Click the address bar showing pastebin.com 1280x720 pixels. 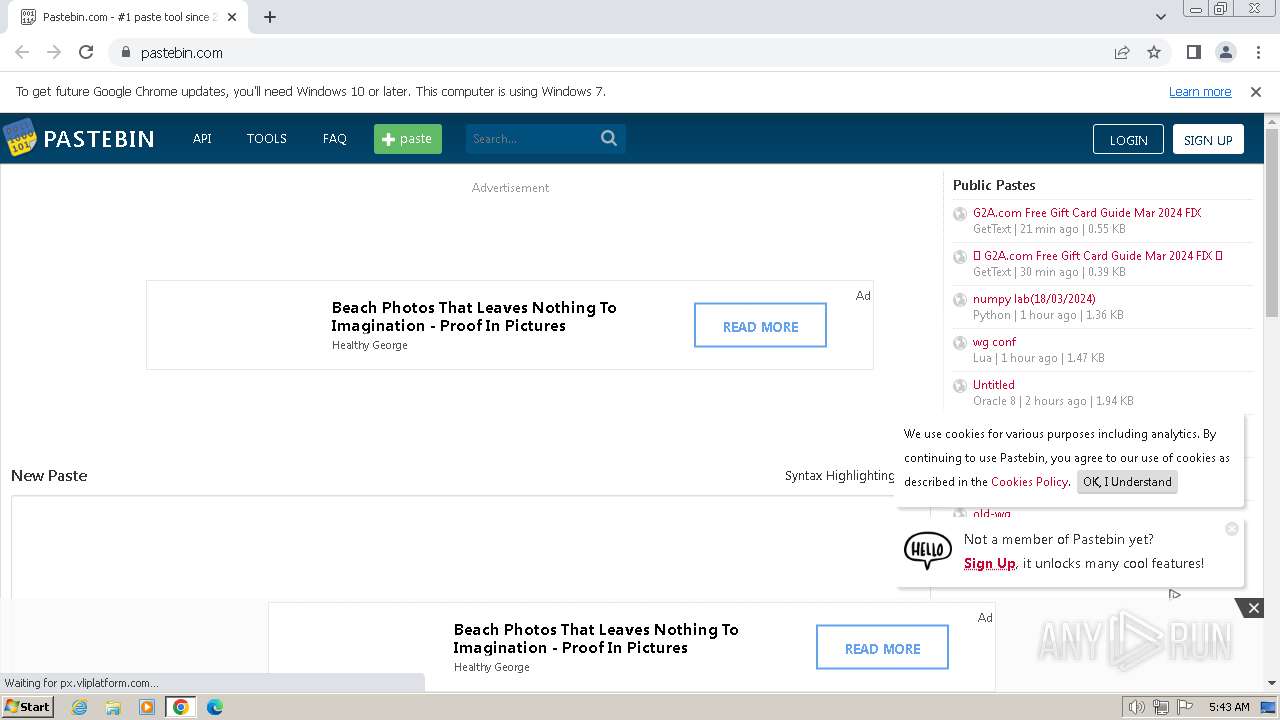pyautogui.click(x=610, y=52)
